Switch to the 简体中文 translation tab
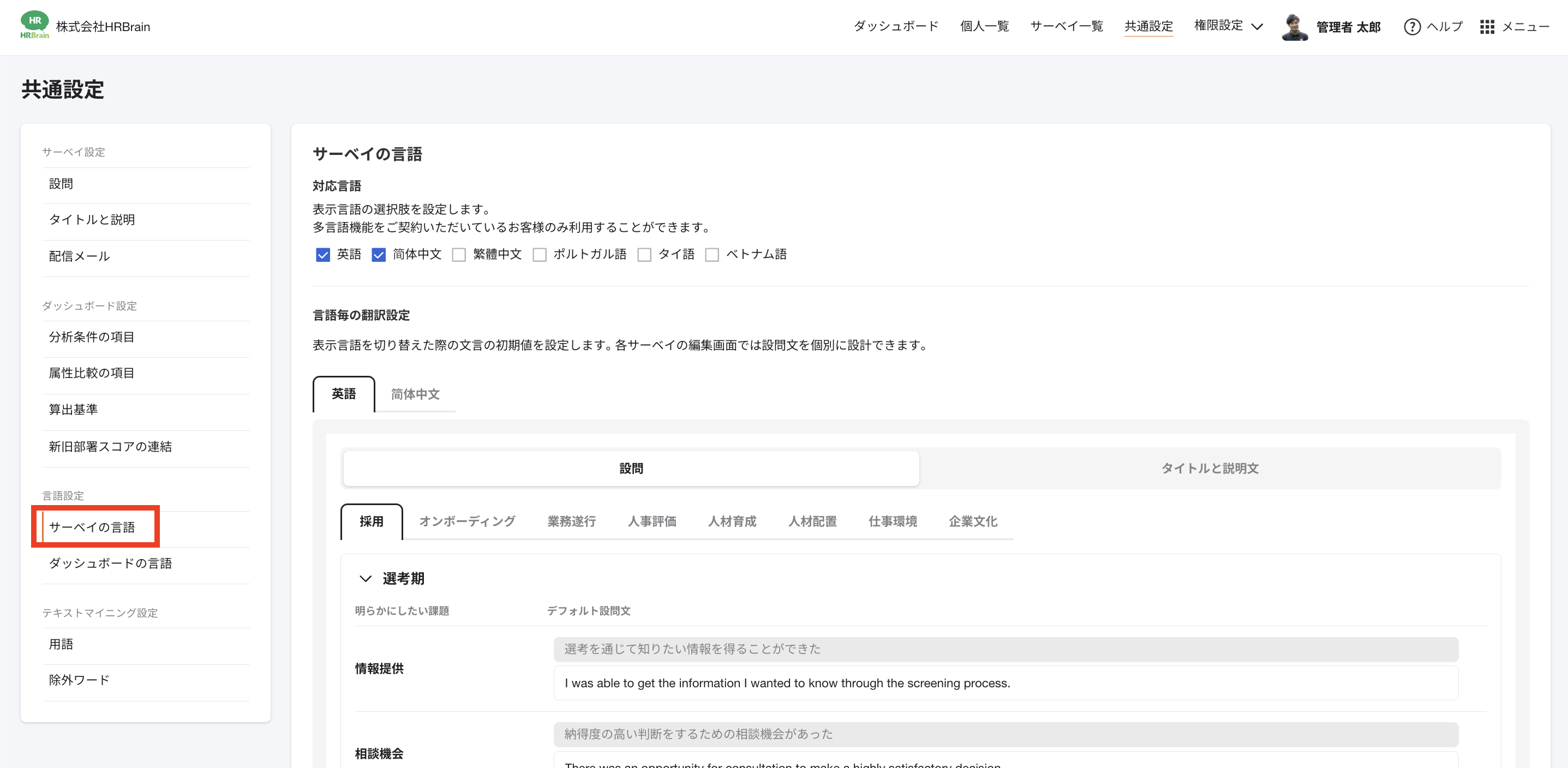The height and width of the screenshot is (768, 1568). 415,394
